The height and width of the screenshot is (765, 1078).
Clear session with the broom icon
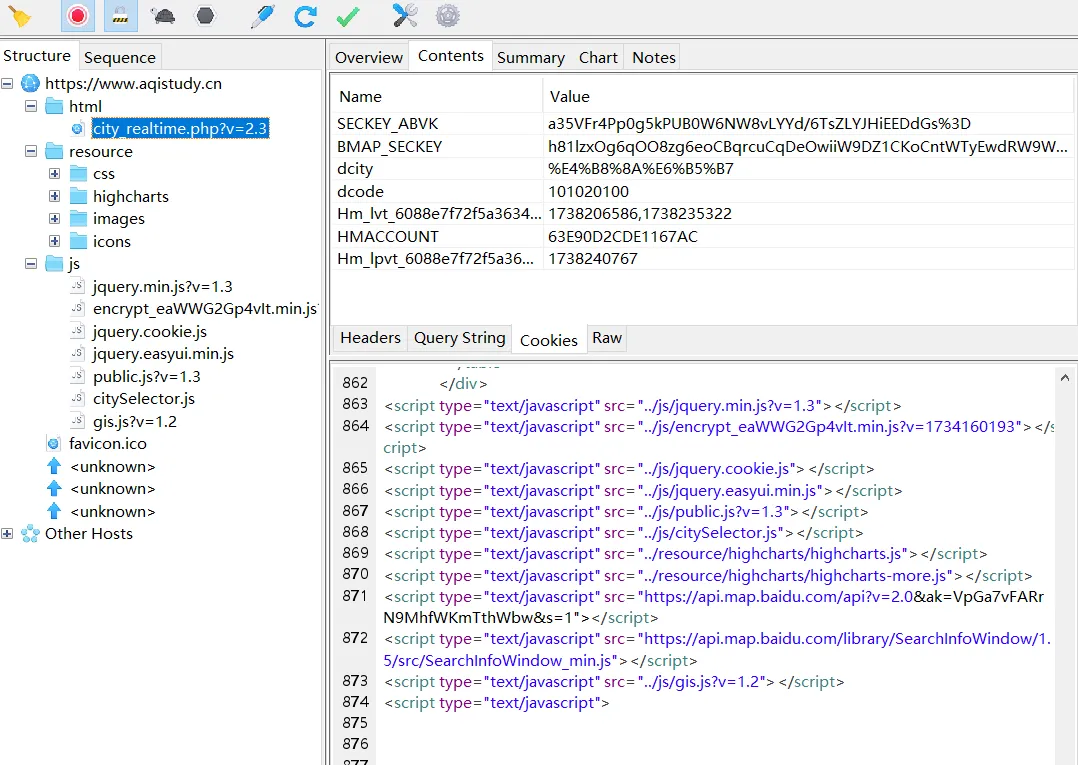point(19,16)
